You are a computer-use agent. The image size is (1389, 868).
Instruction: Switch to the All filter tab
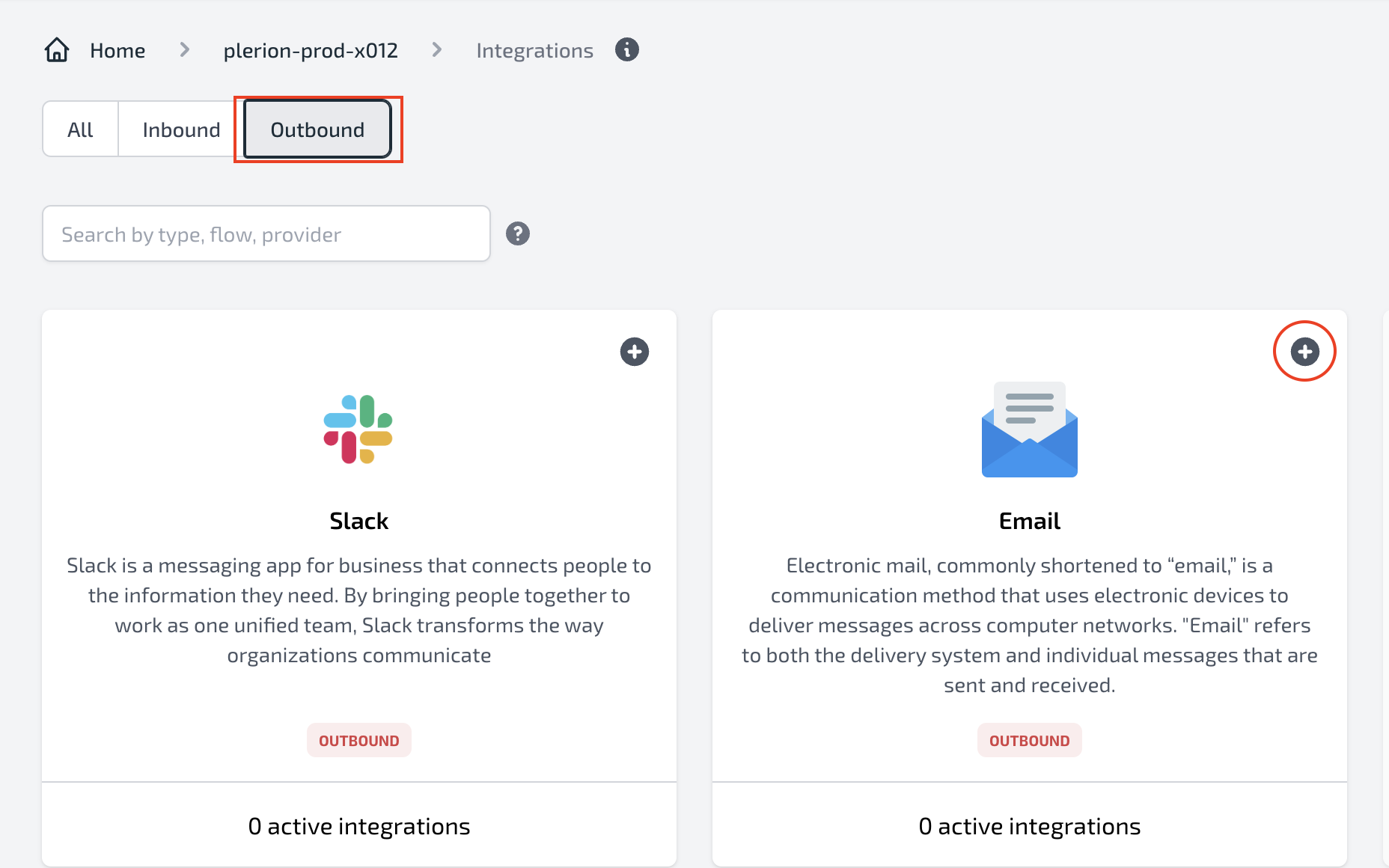80,129
